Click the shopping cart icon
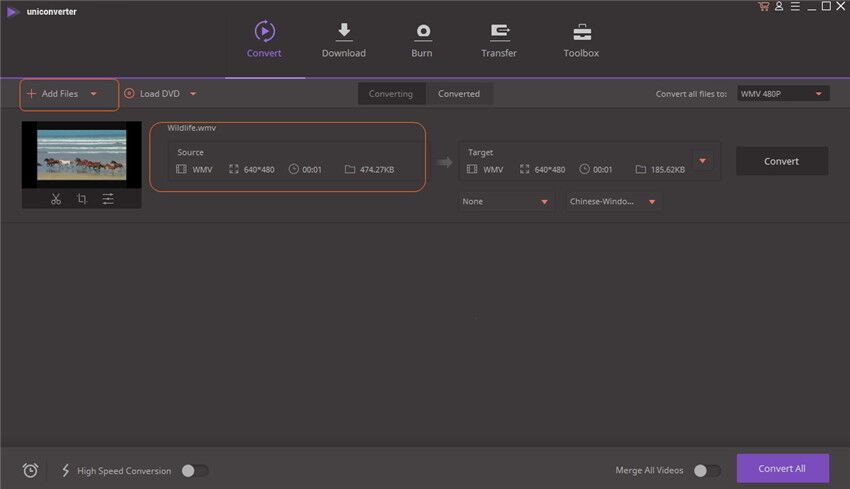This screenshot has height=489, width=850. point(764,7)
